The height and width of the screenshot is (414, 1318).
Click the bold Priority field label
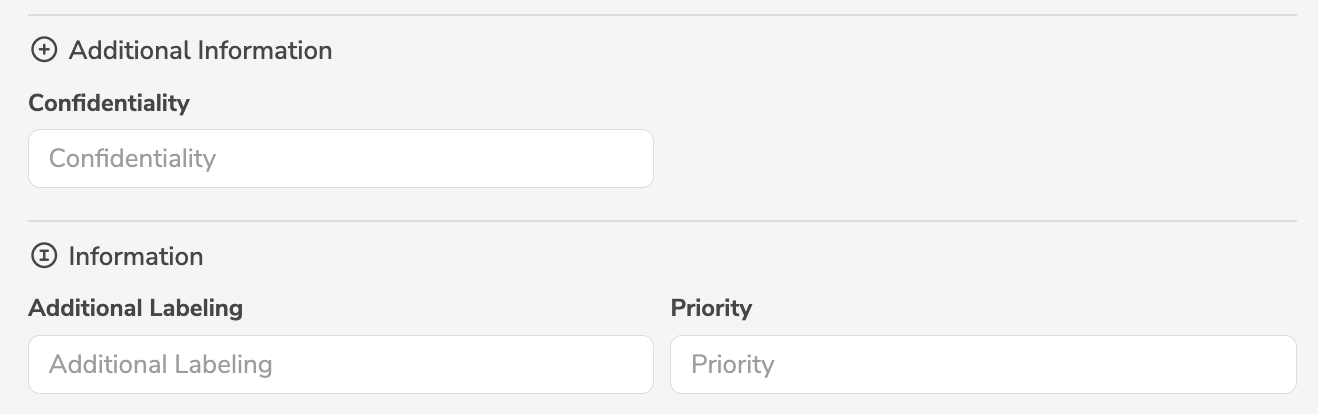(711, 308)
